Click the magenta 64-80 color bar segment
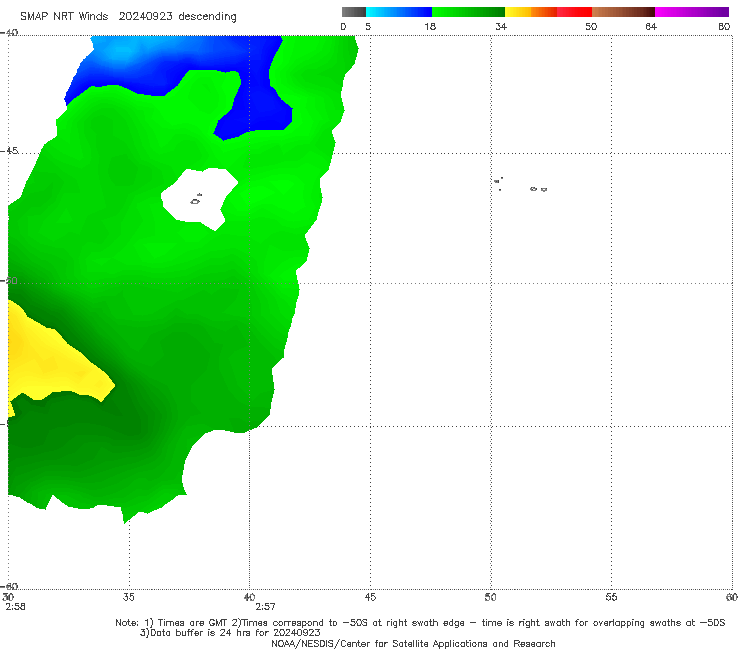 [x=692, y=12]
